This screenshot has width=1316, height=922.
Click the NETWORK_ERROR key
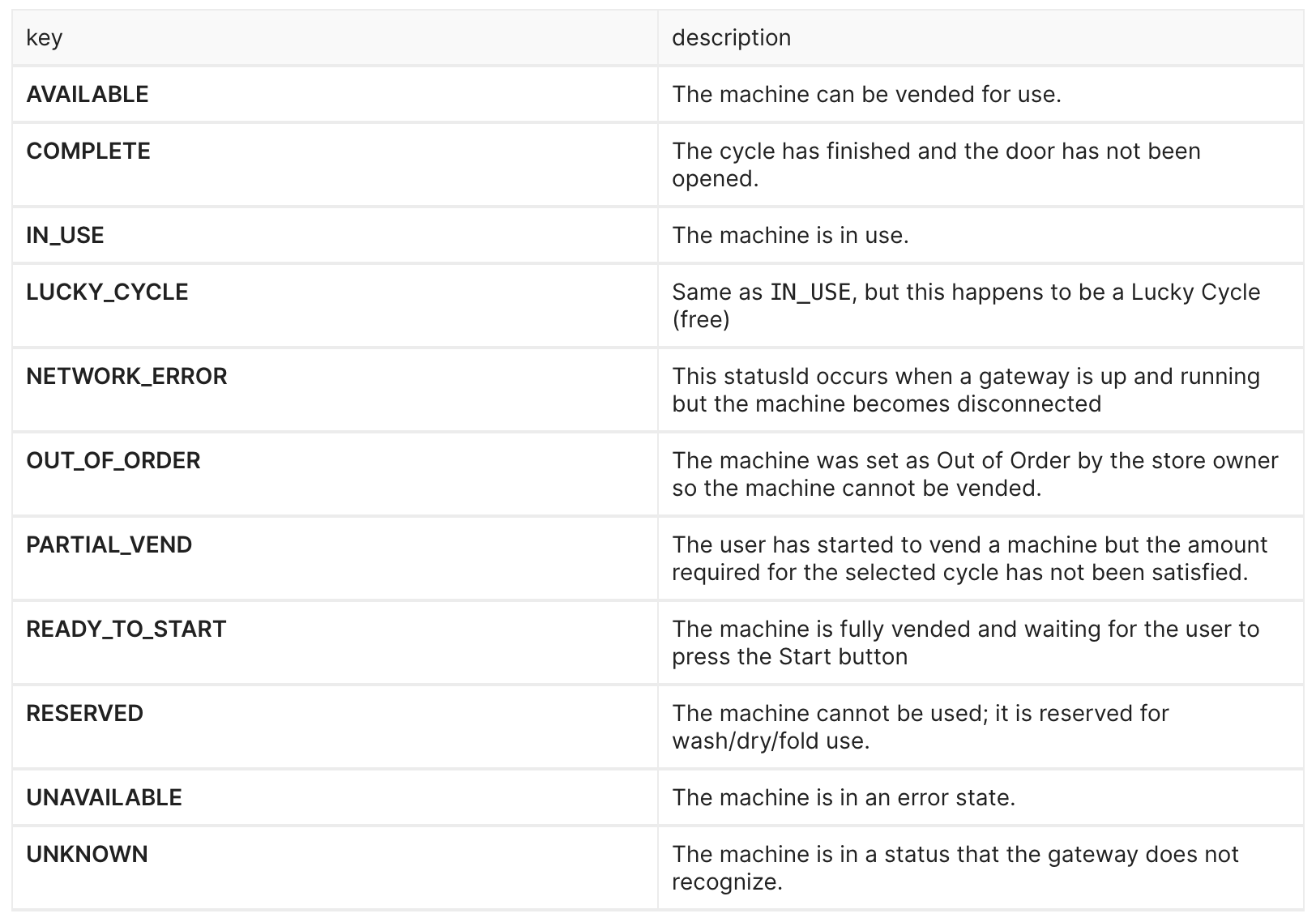pyautogui.click(x=126, y=376)
